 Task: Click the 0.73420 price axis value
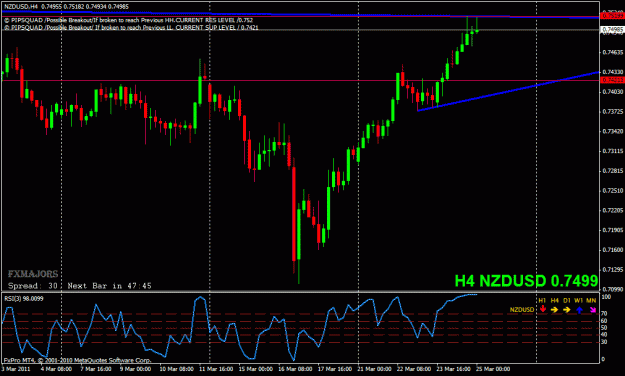[x=613, y=131]
